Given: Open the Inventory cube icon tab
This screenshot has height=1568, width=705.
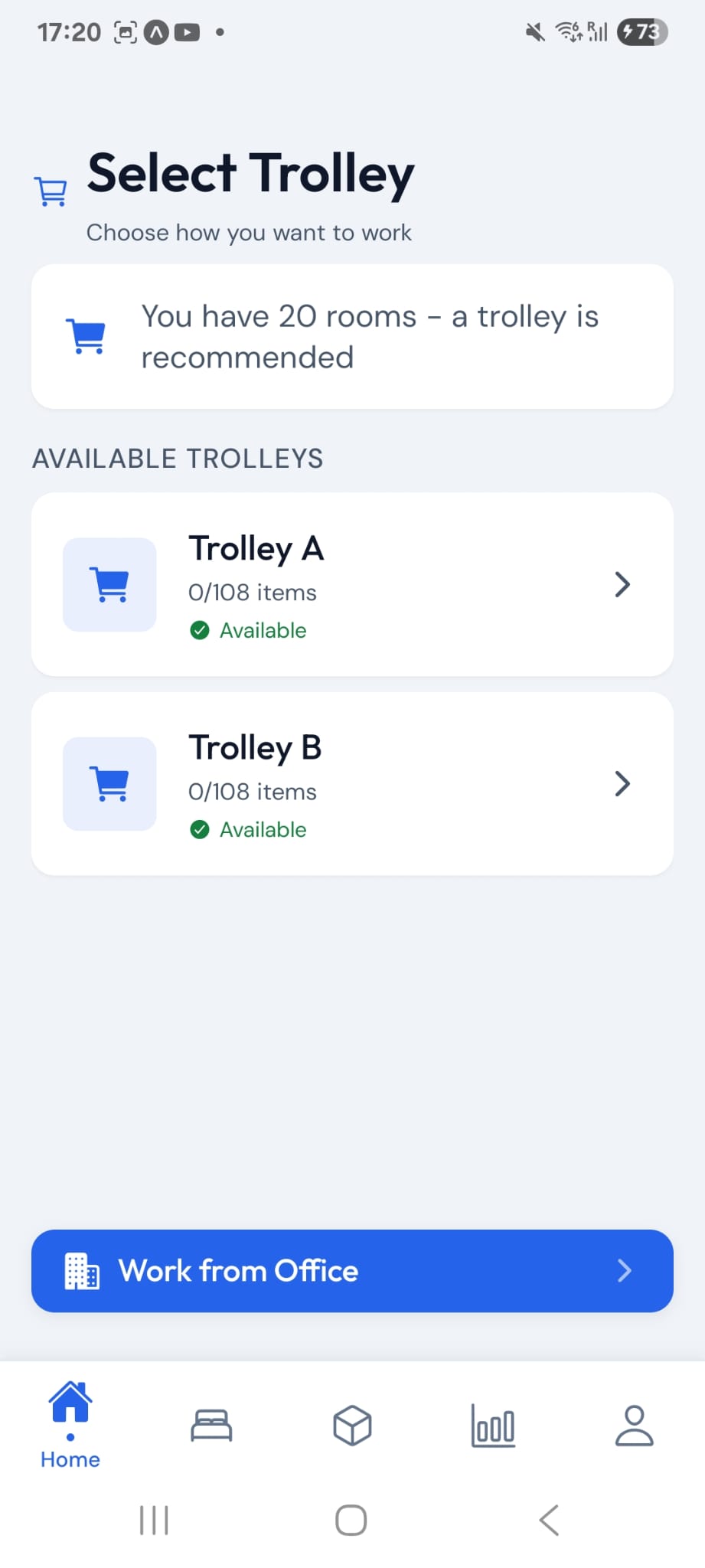Looking at the screenshot, I should (352, 1426).
